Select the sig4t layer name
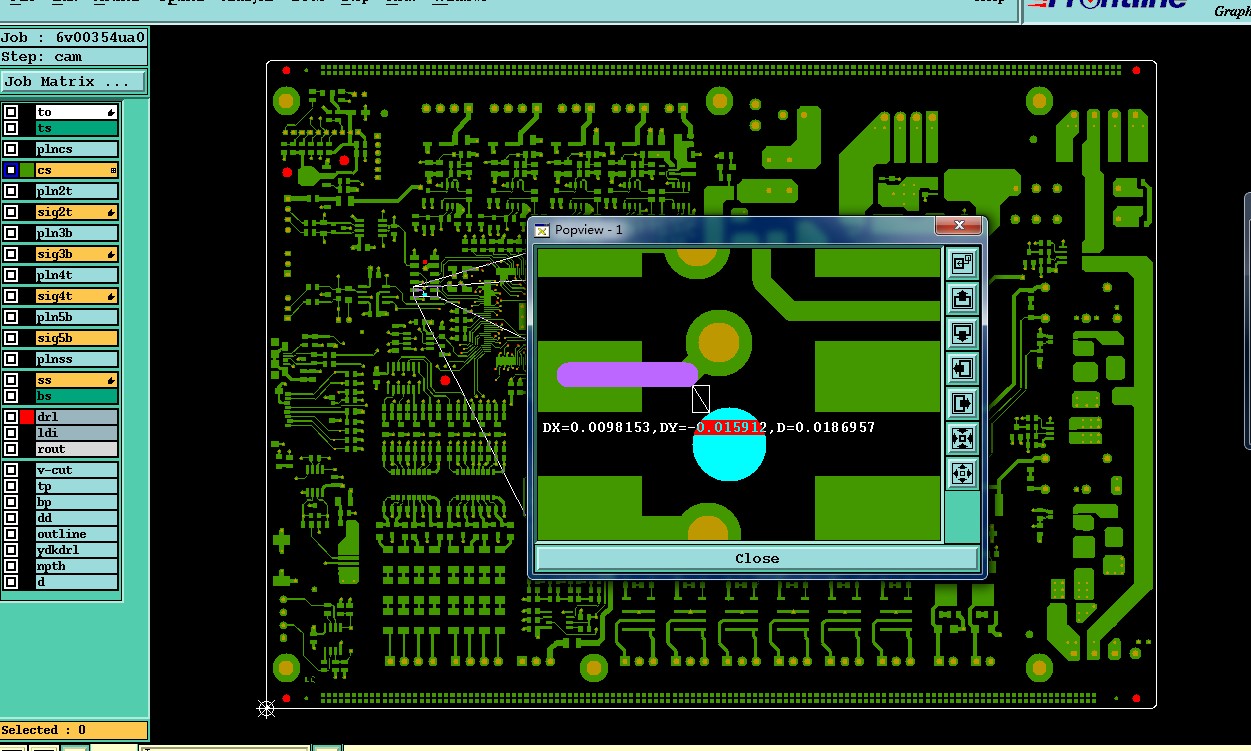The image size is (1251, 751). (x=76, y=297)
